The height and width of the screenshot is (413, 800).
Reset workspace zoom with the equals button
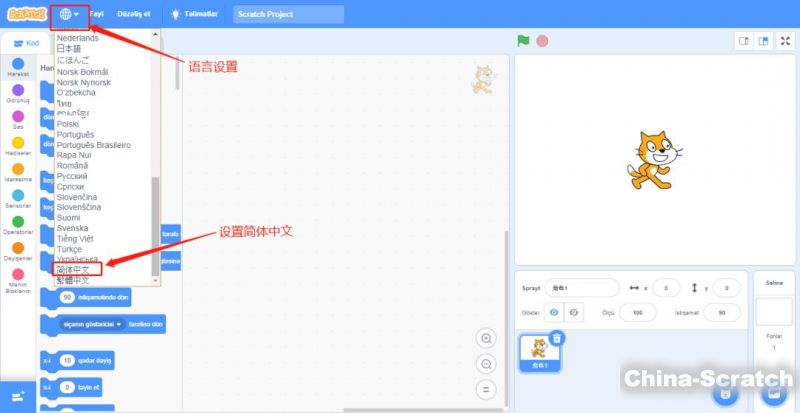coord(486,389)
